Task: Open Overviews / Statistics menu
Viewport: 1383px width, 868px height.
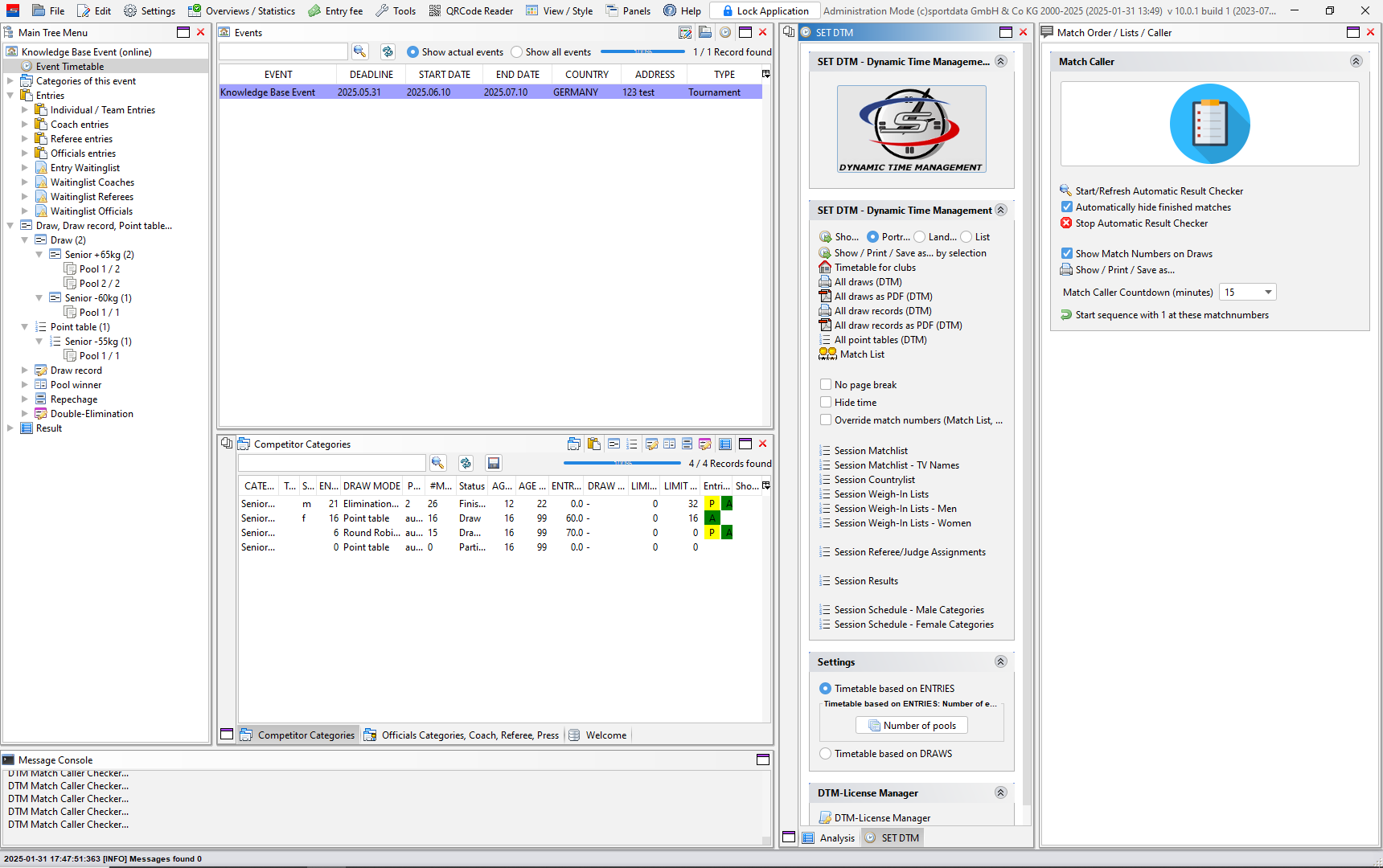Action: coord(241,10)
